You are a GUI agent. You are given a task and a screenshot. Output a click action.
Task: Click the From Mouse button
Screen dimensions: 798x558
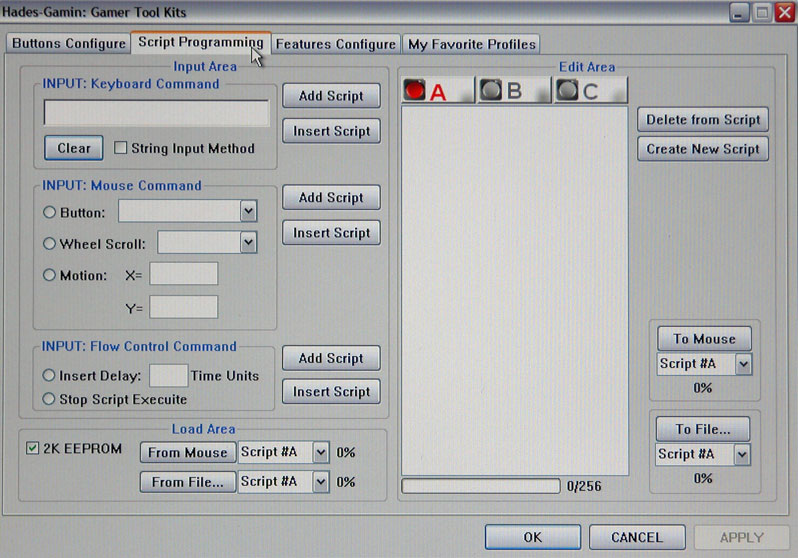point(188,452)
